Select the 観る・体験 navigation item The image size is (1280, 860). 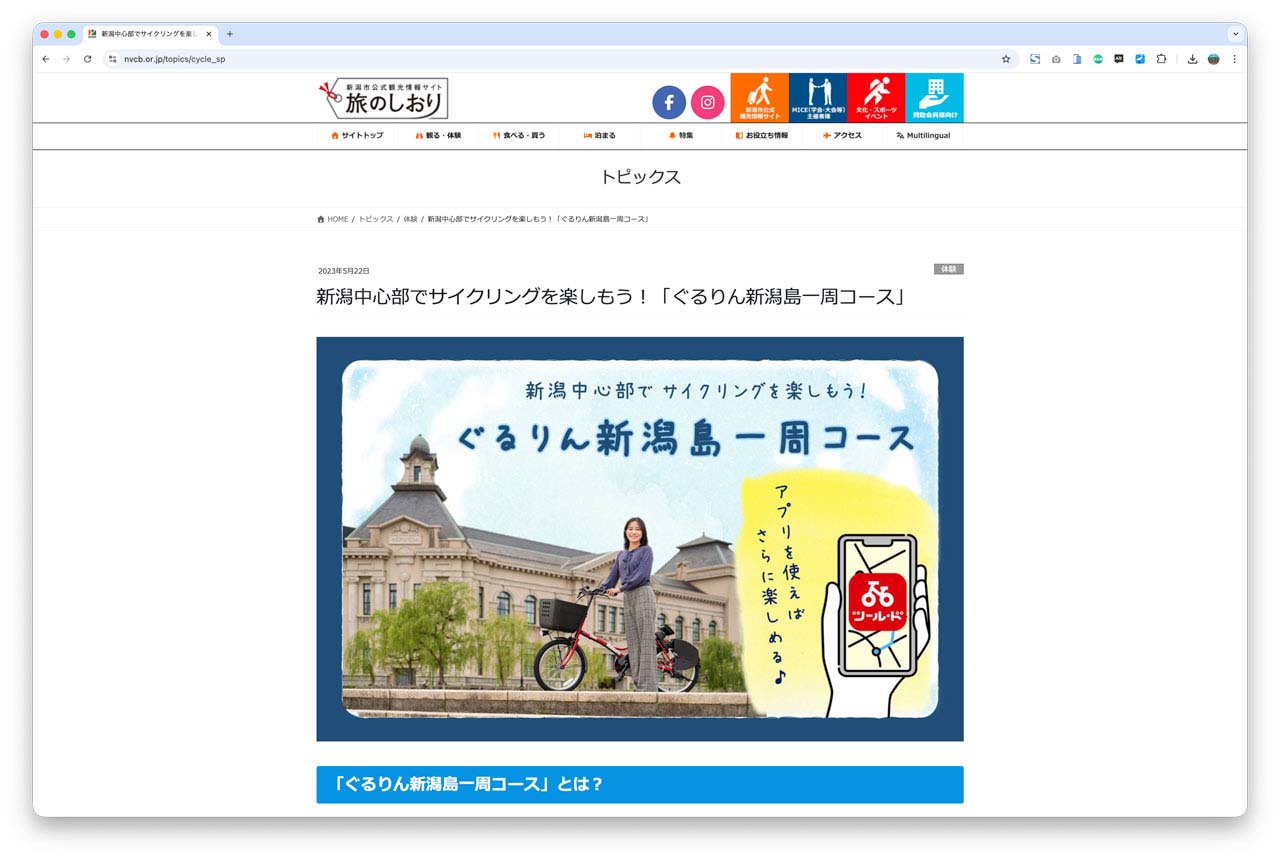pos(438,135)
